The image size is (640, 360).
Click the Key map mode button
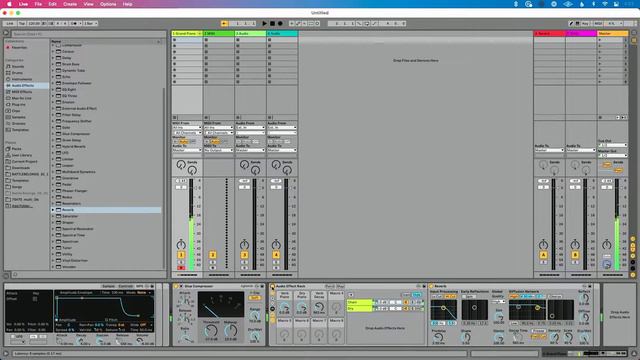(x=585, y=24)
